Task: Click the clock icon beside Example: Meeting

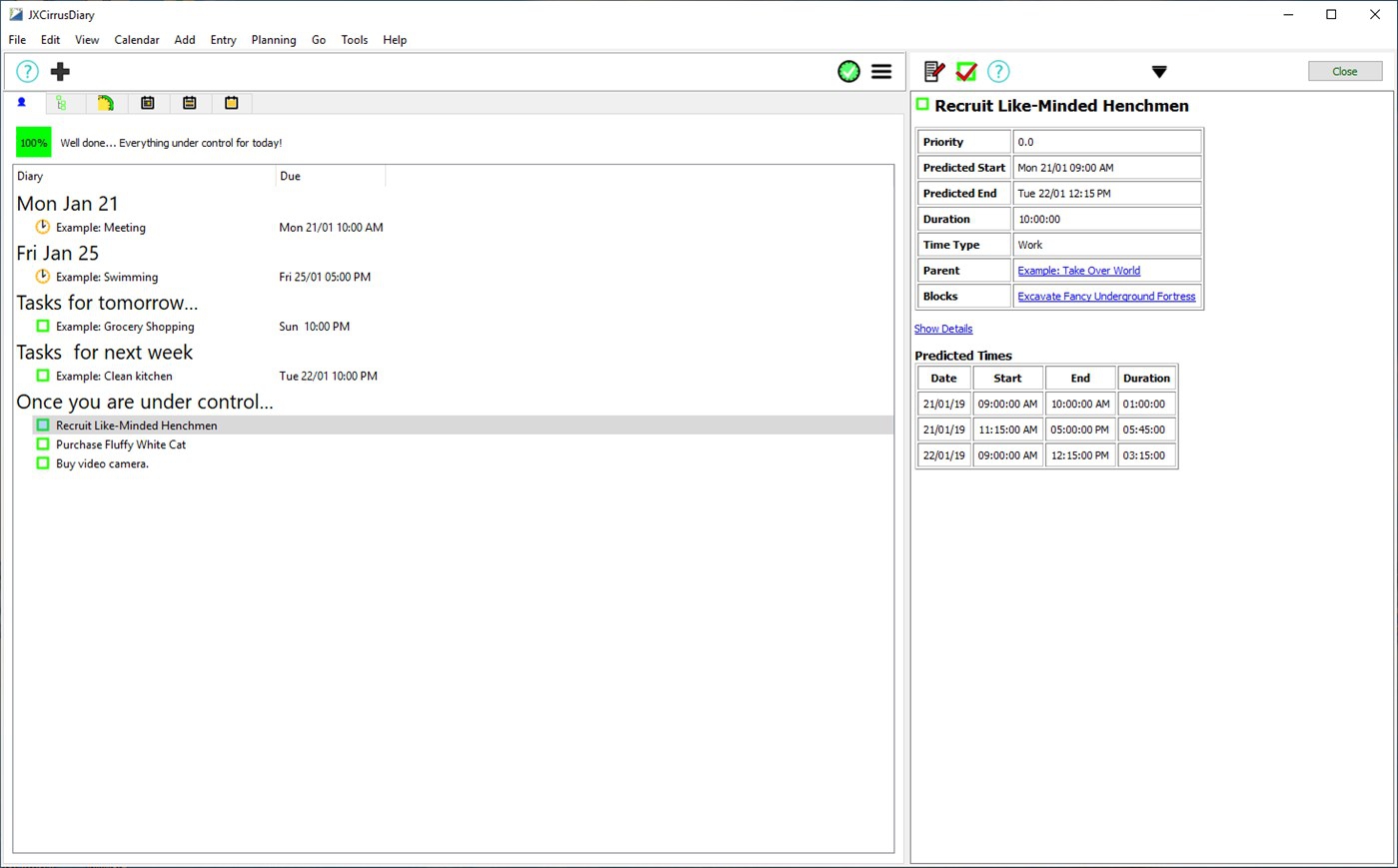Action: pos(42,227)
